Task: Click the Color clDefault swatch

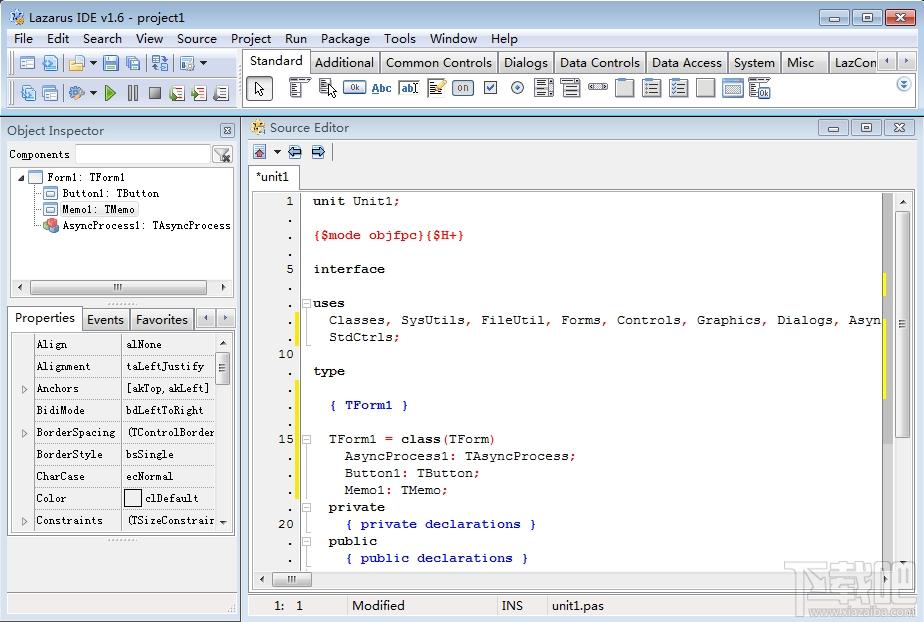Action: [x=133, y=498]
